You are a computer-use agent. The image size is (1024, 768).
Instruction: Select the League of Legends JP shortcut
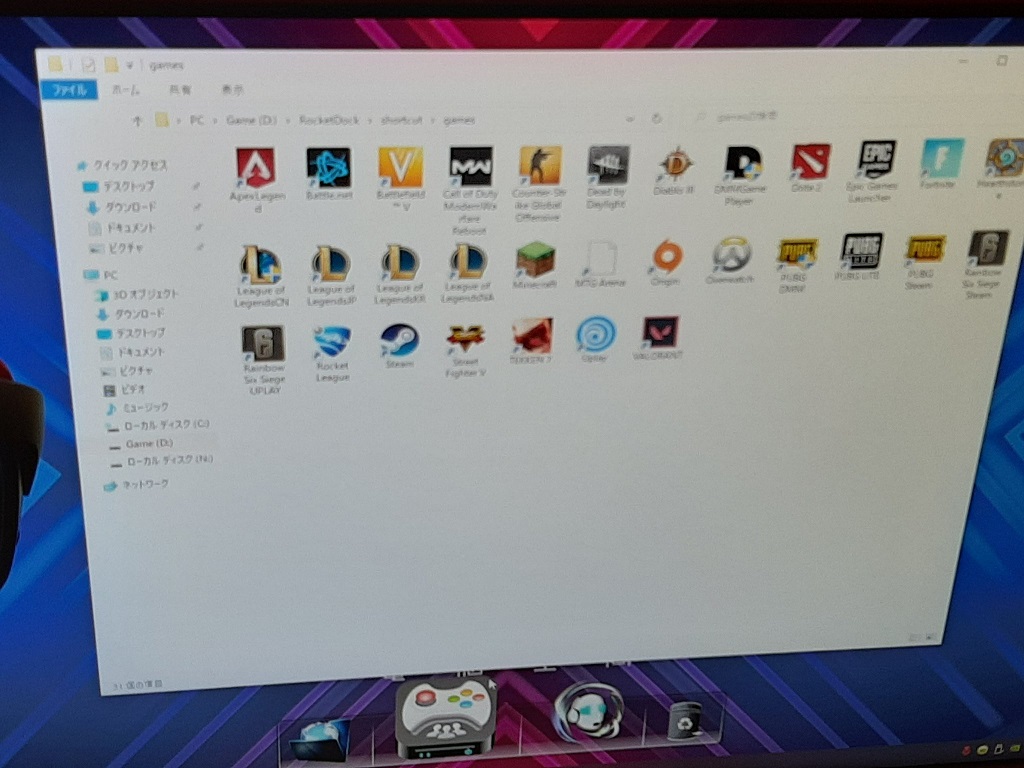coord(332,275)
